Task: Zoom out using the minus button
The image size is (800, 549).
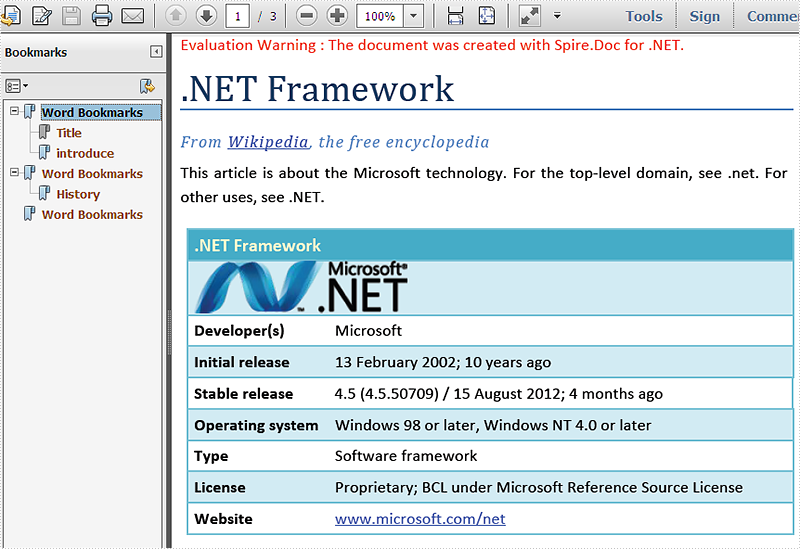Action: click(x=307, y=16)
